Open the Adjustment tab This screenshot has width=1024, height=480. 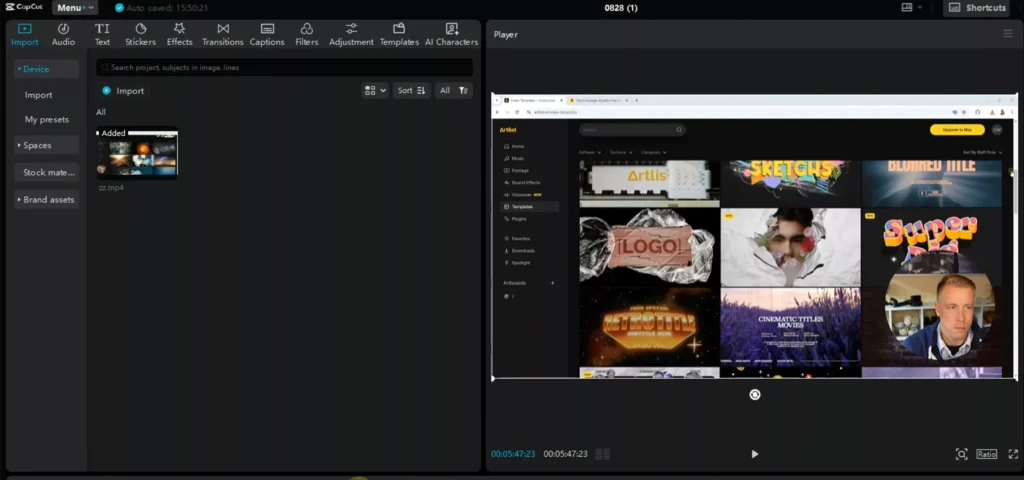(x=351, y=35)
